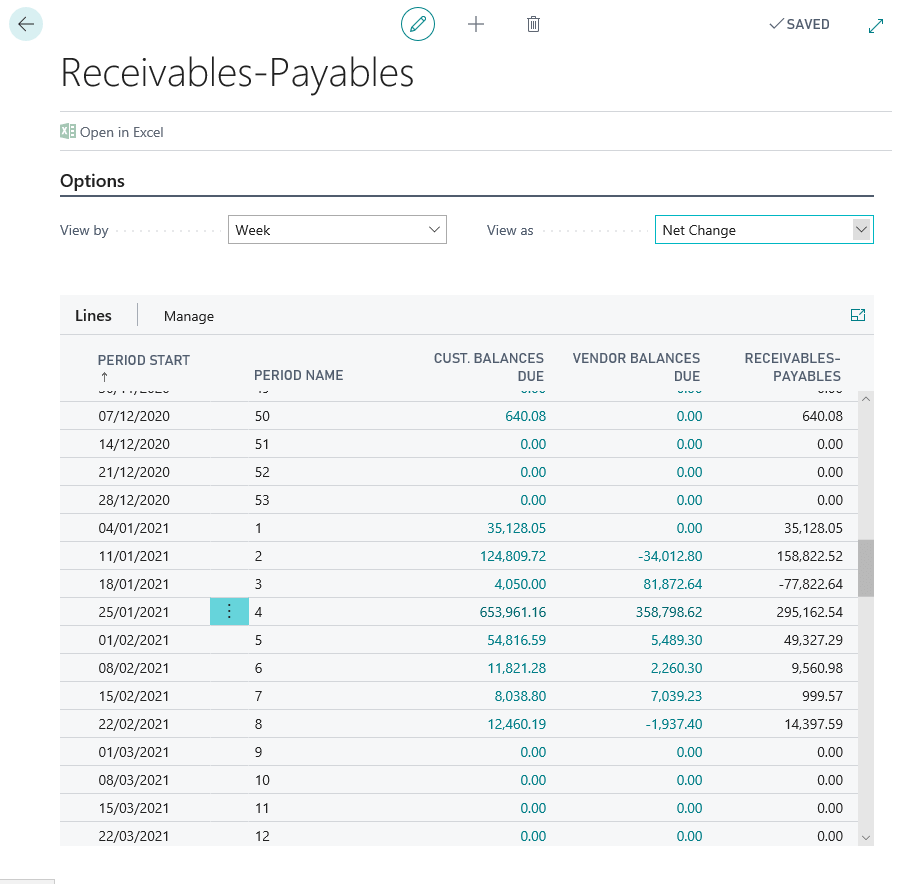Click Vendor Balances Due column header

tap(636, 367)
